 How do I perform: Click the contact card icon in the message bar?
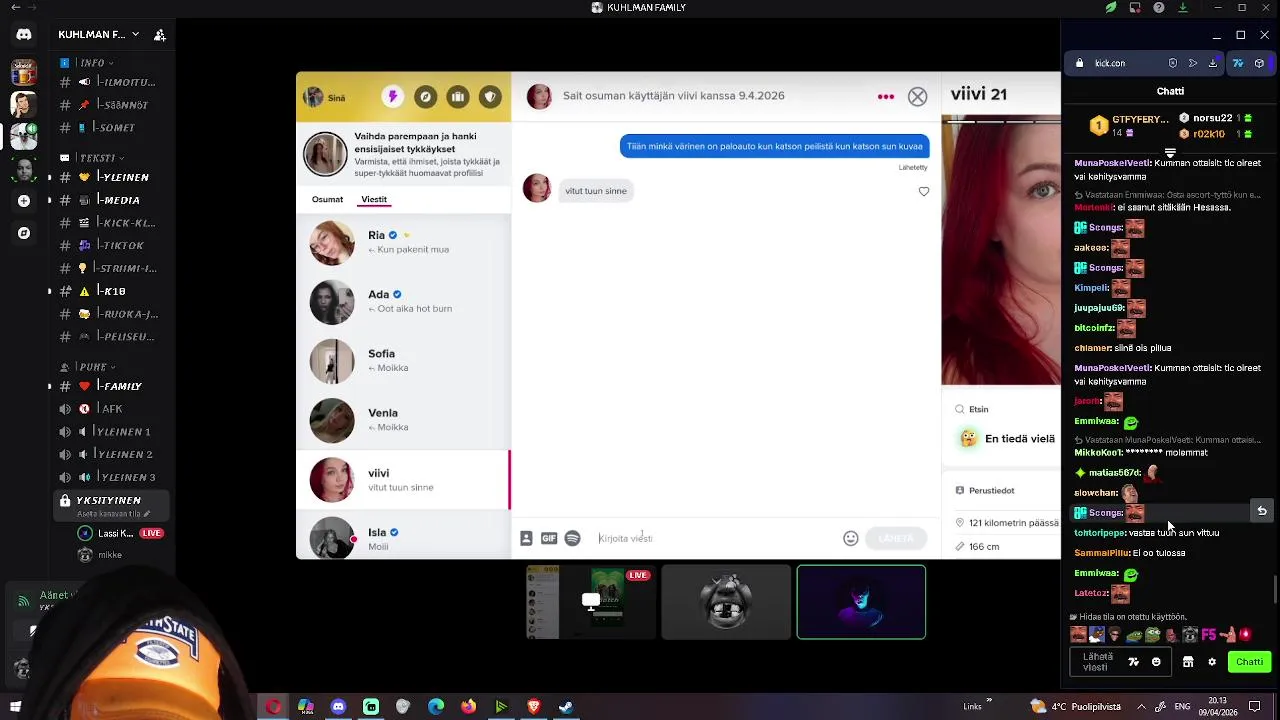[526, 538]
